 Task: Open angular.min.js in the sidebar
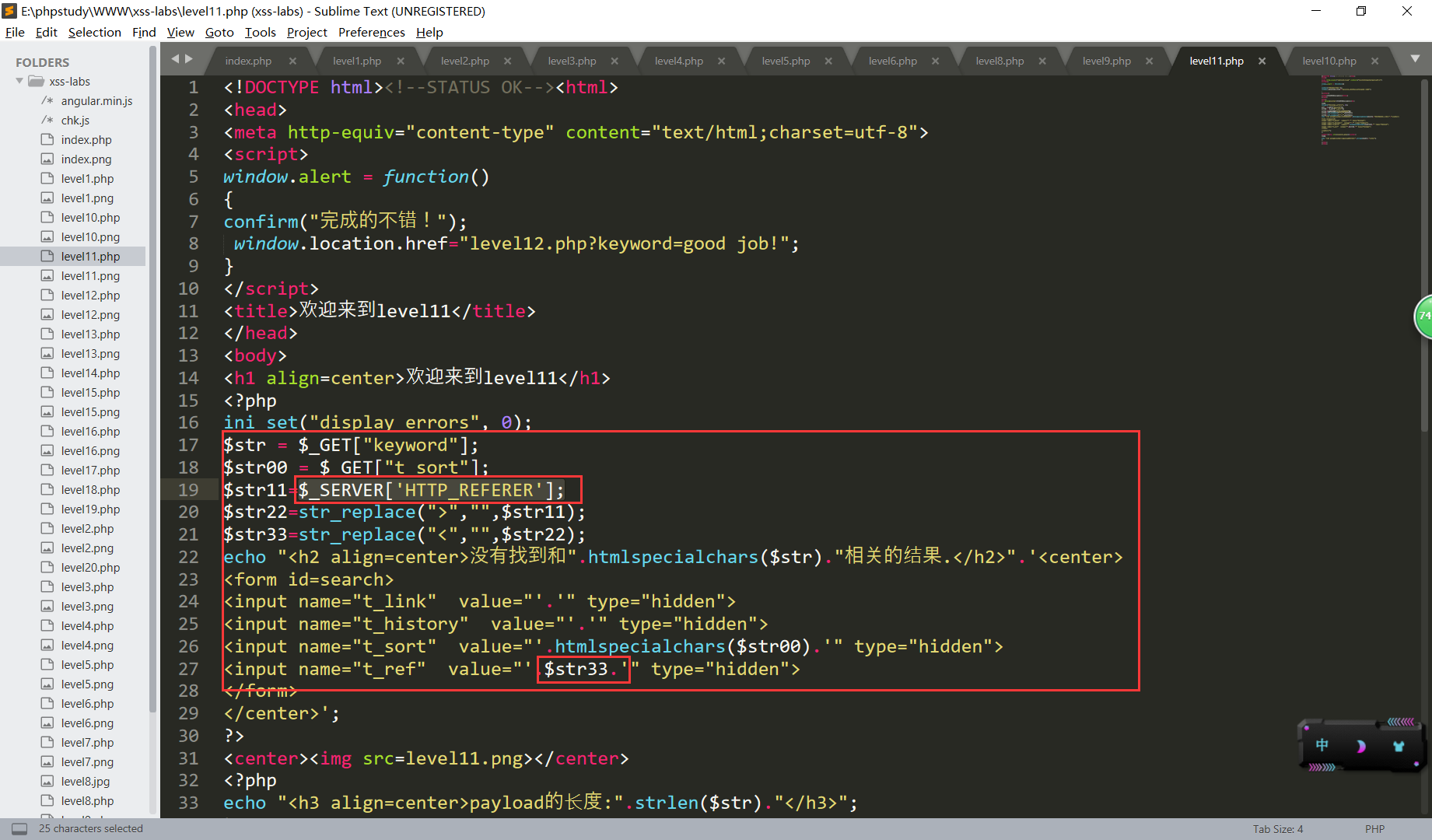(97, 101)
